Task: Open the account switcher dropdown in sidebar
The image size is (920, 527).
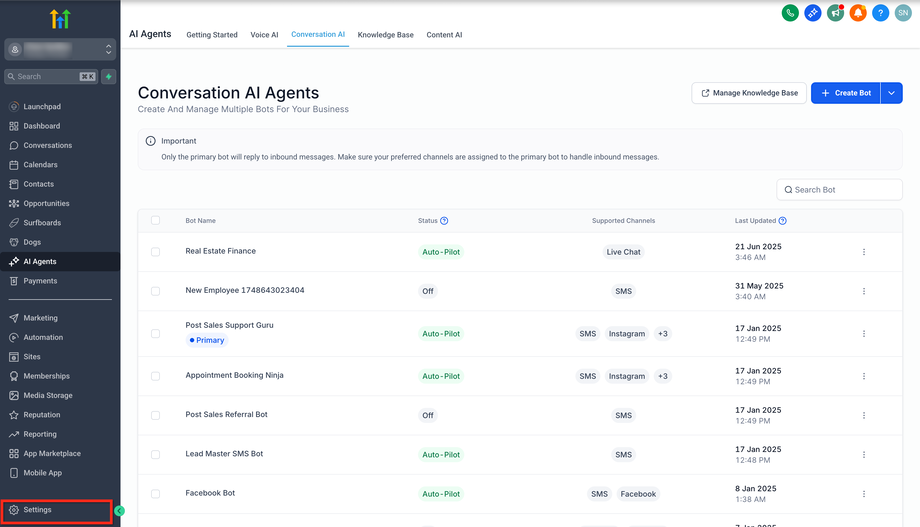Action: point(60,49)
